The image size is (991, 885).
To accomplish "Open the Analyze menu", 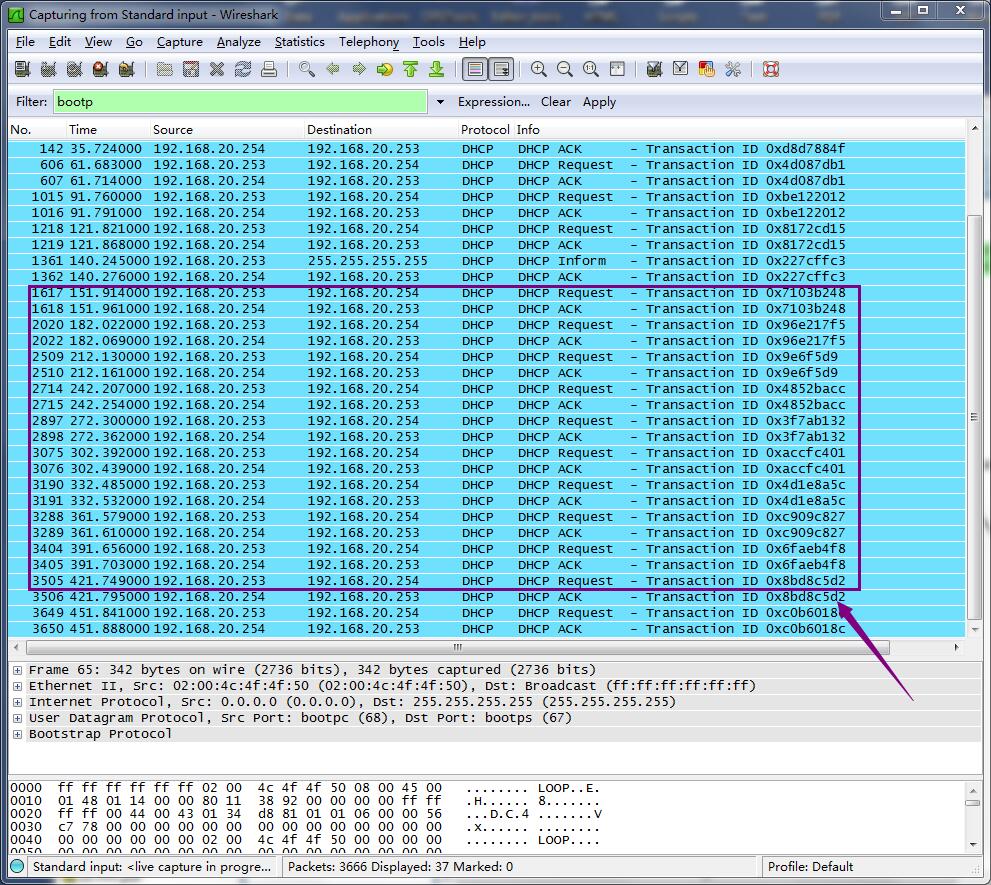I will pyautogui.click(x=238, y=42).
